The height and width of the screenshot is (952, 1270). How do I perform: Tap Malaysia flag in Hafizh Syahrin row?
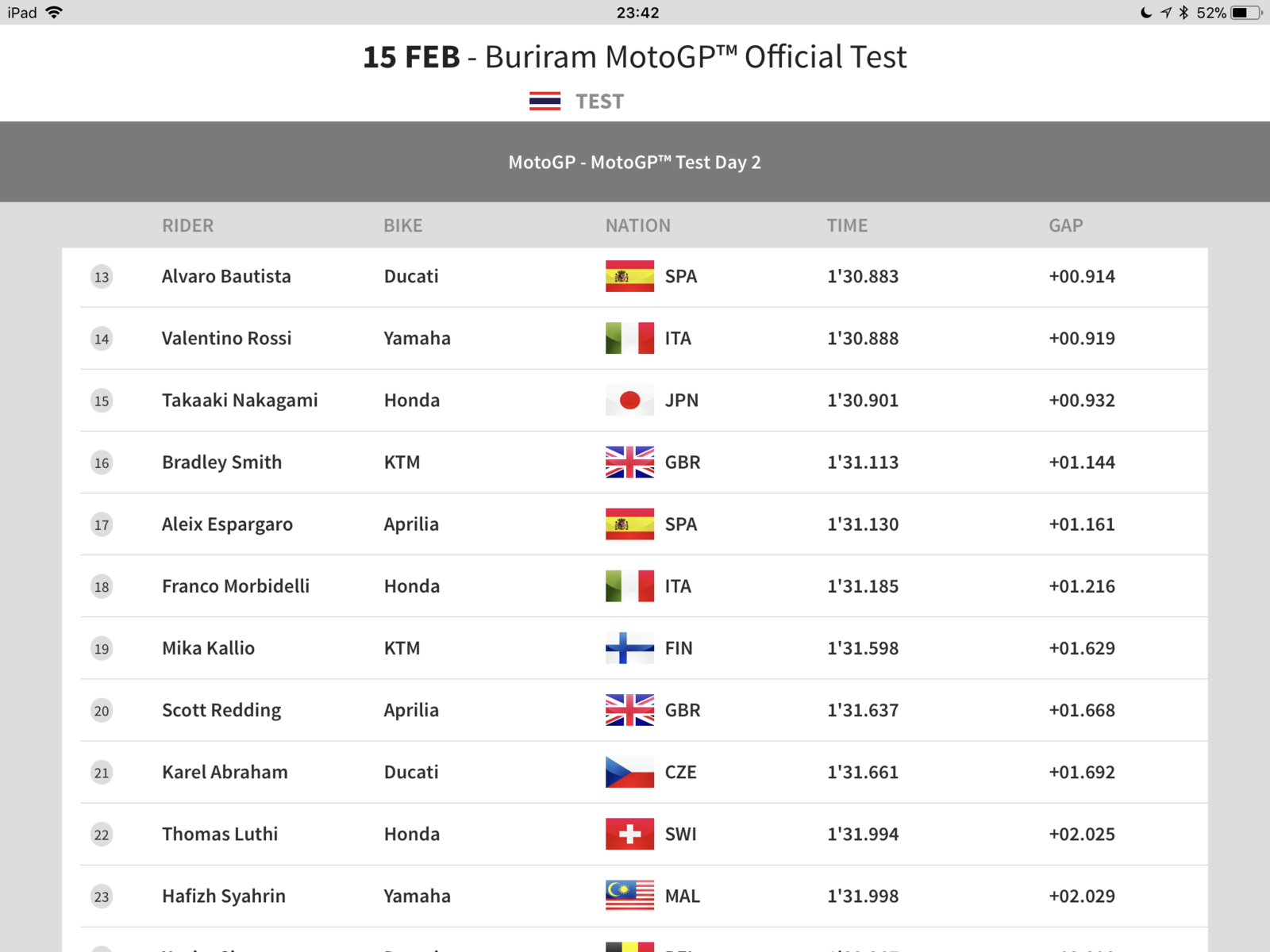coord(629,896)
